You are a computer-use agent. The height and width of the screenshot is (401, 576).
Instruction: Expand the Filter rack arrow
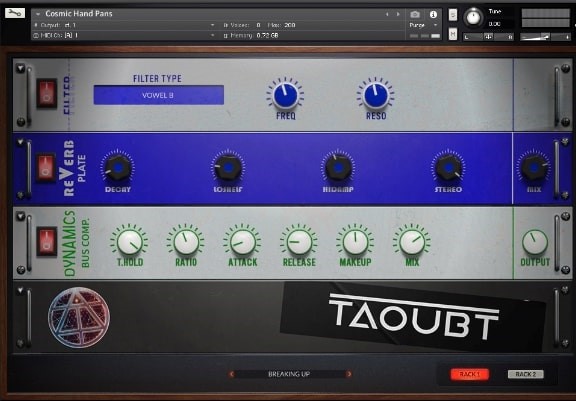pyautogui.click(x=20, y=68)
